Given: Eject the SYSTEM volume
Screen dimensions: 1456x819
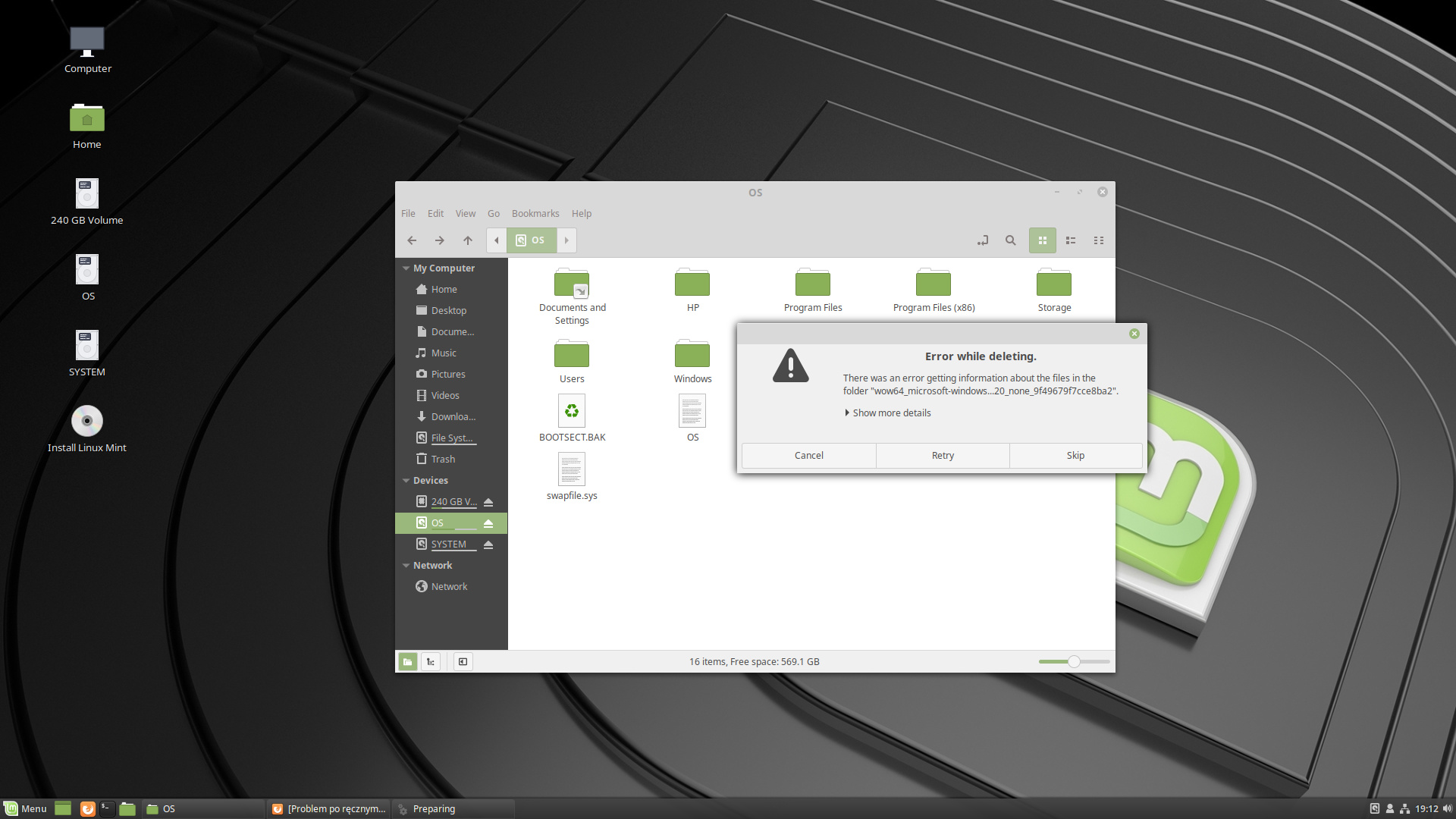Looking at the screenshot, I should [488, 544].
